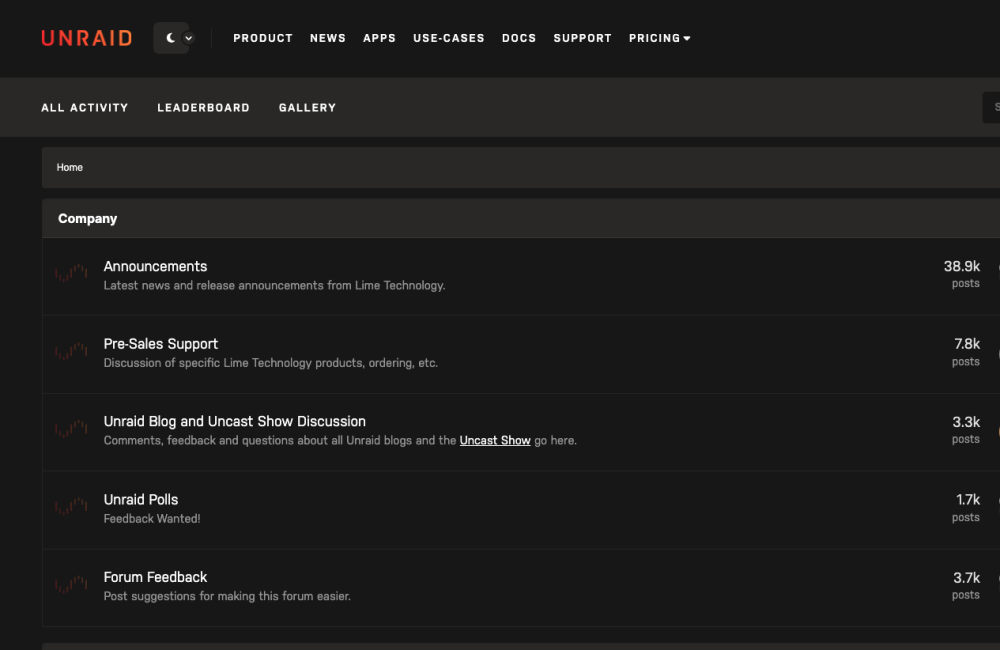Open the Announcements forum
The image size is (1000, 650).
coord(156,266)
